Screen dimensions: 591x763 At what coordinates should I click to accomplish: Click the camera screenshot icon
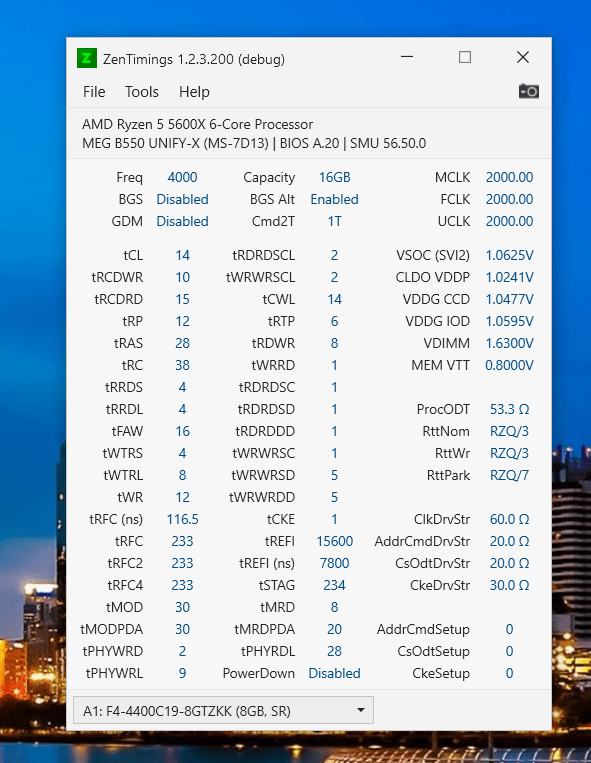pos(529,91)
